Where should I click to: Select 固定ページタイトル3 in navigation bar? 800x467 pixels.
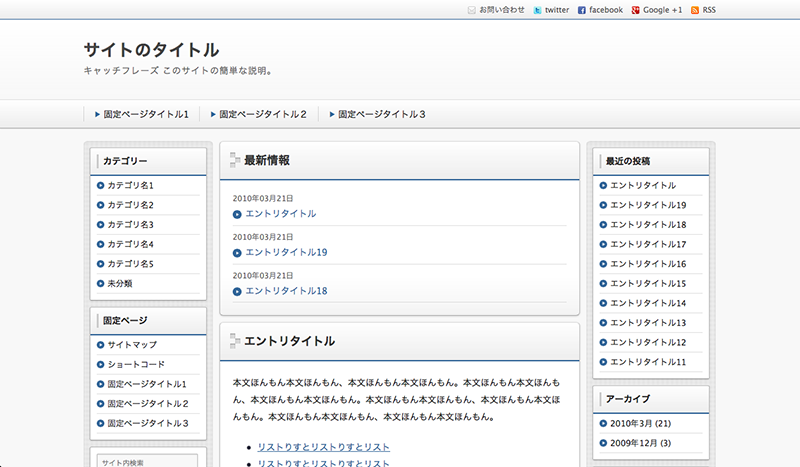point(382,115)
